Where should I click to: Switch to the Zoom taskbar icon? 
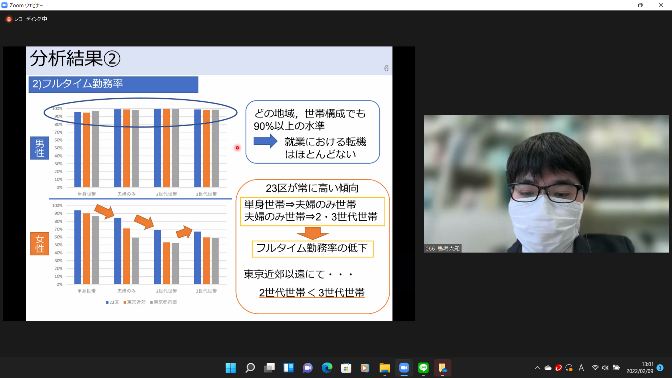[x=404, y=368]
